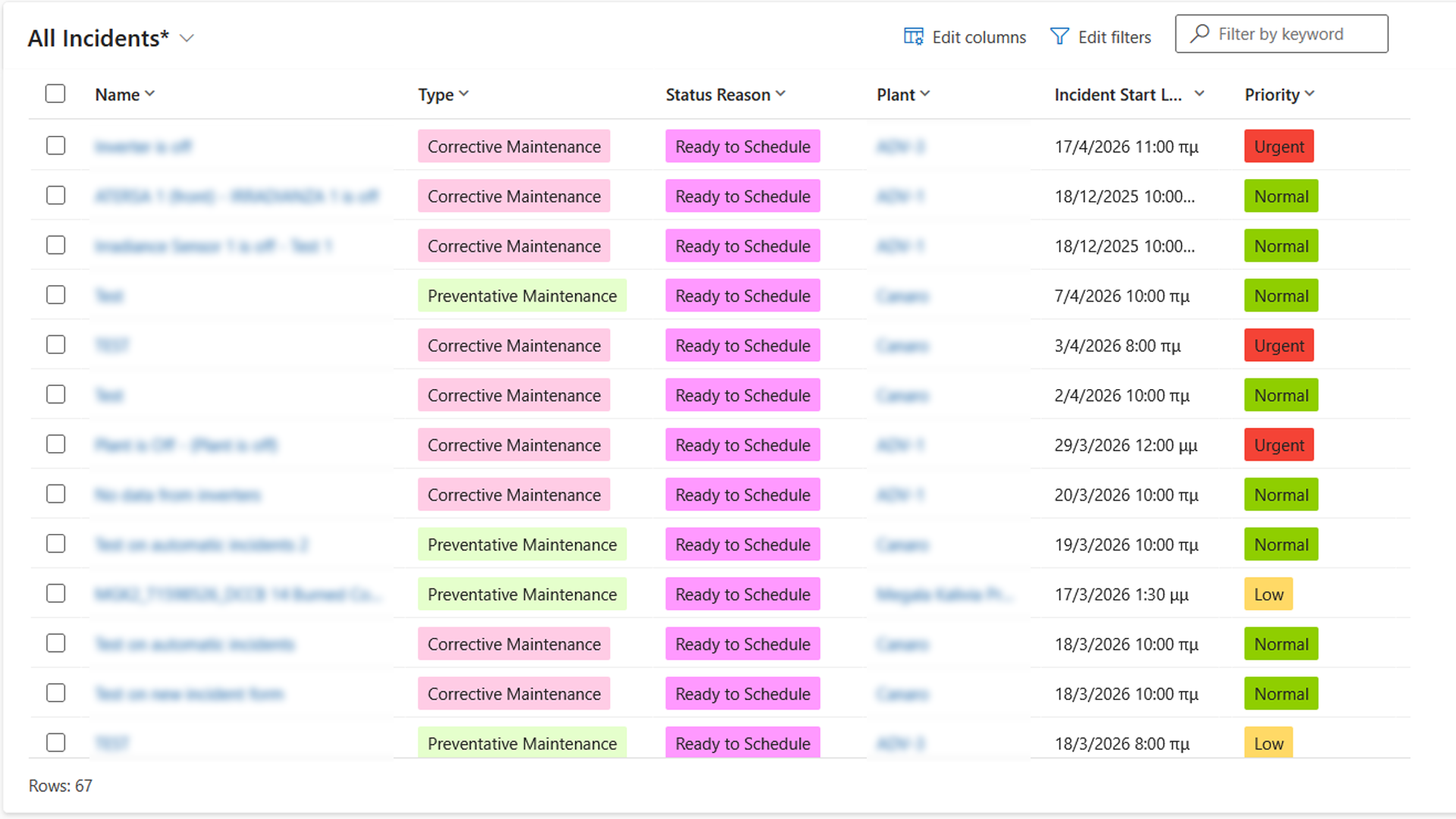1456x819 pixels.
Task: Click the Priority column header text
Action: 1272,95
